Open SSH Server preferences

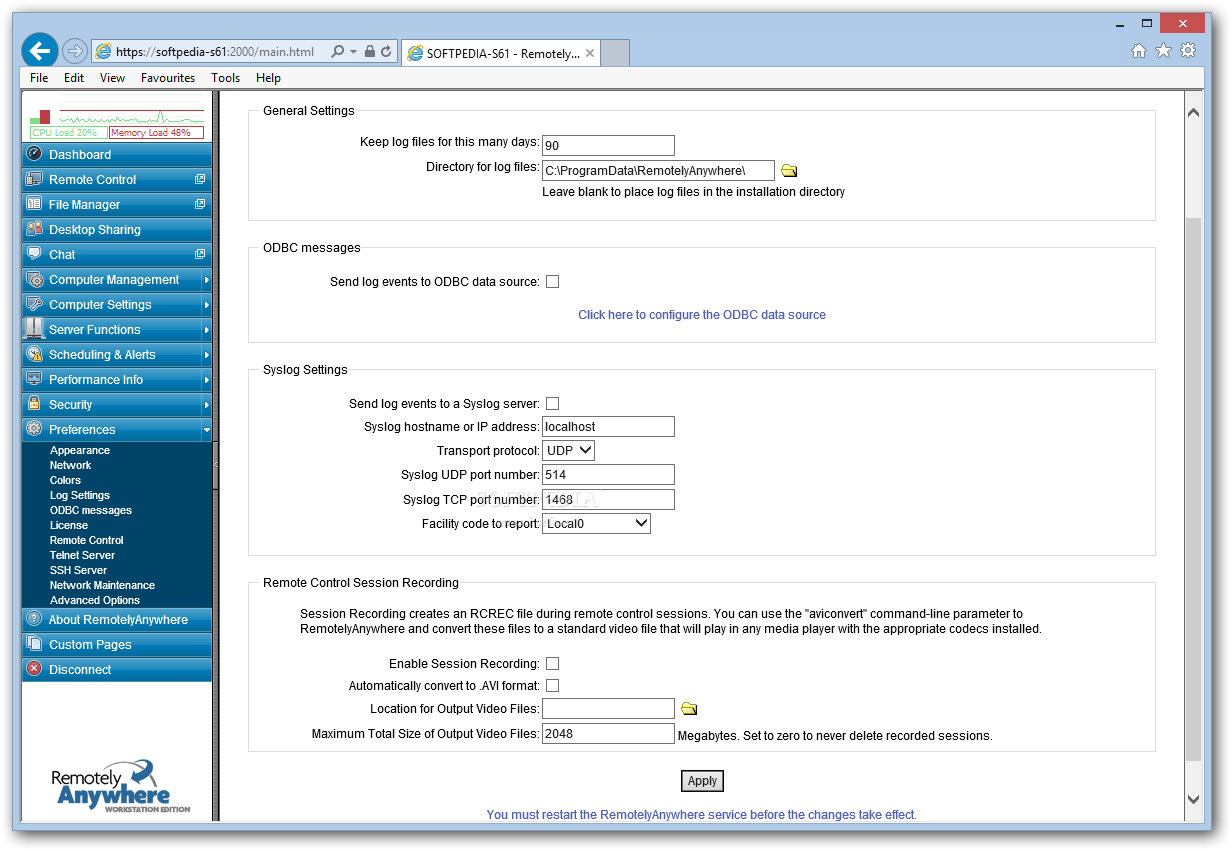tap(78, 570)
